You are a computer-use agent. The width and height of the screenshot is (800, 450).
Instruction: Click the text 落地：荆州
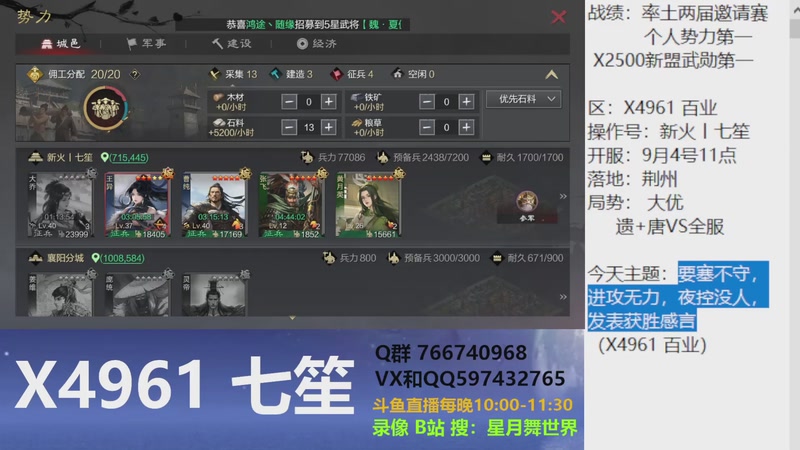click(633, 179)
